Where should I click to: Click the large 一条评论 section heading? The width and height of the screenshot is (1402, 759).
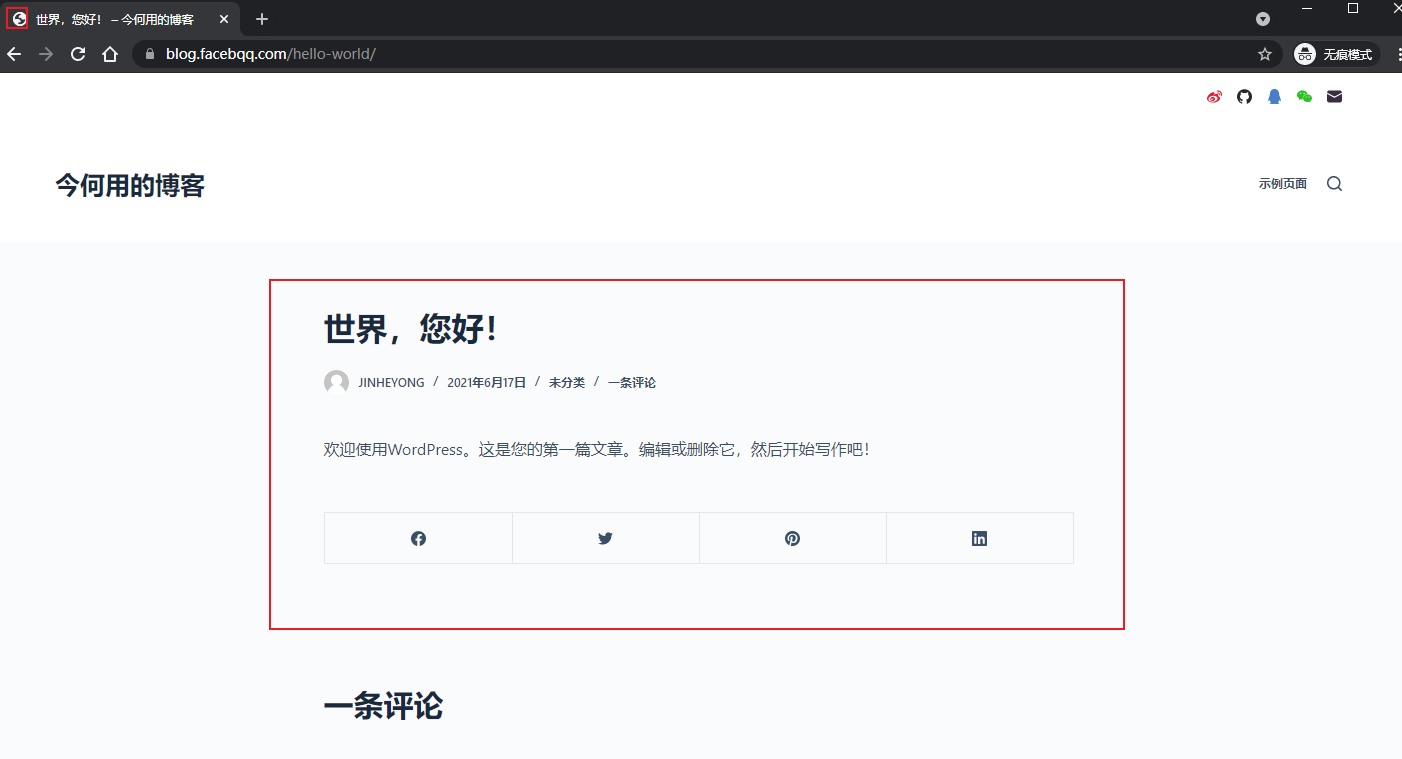point(383,706)
